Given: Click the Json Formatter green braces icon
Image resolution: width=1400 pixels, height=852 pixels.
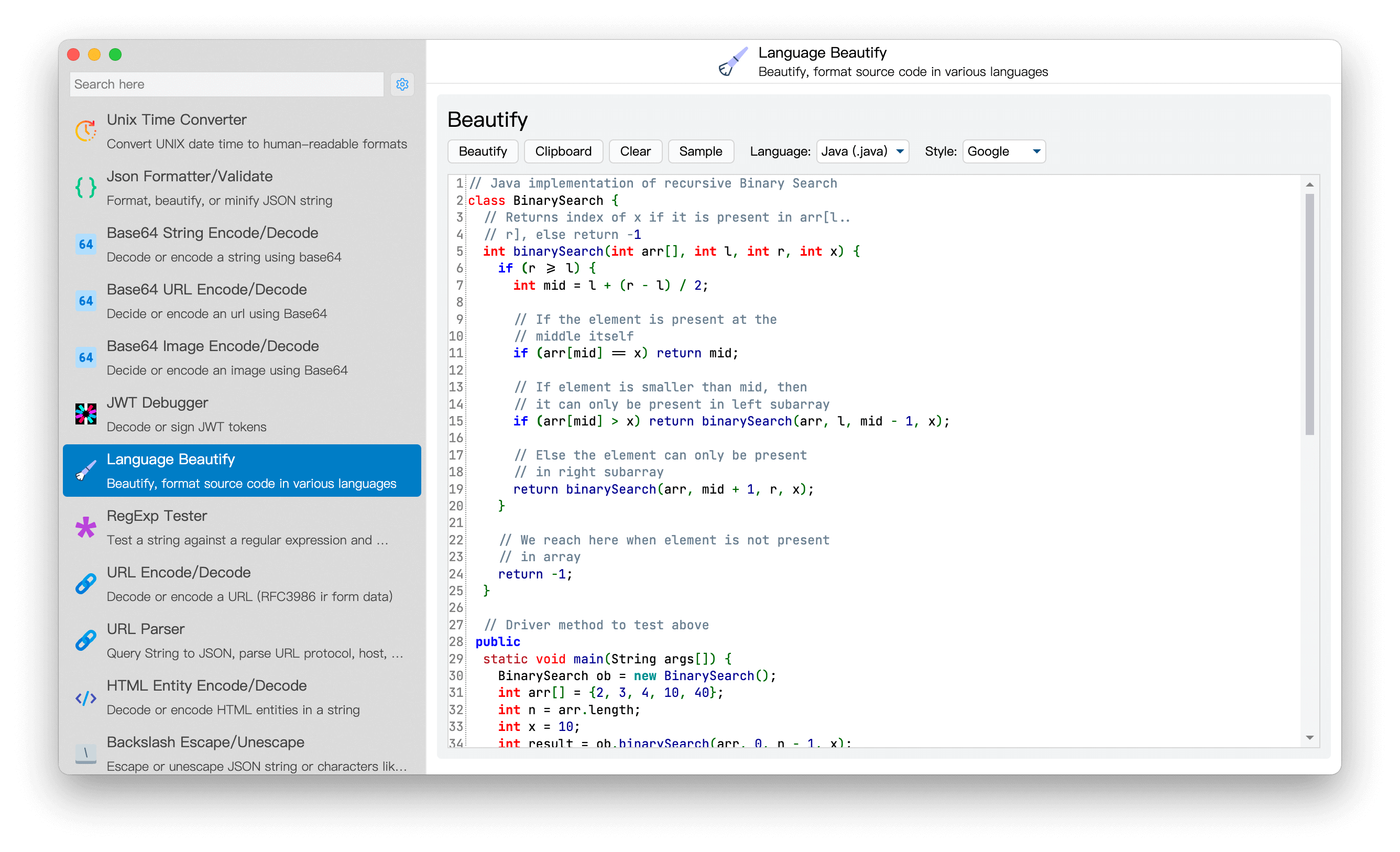Looking at the screenshot, I should [x=86, y=188].
